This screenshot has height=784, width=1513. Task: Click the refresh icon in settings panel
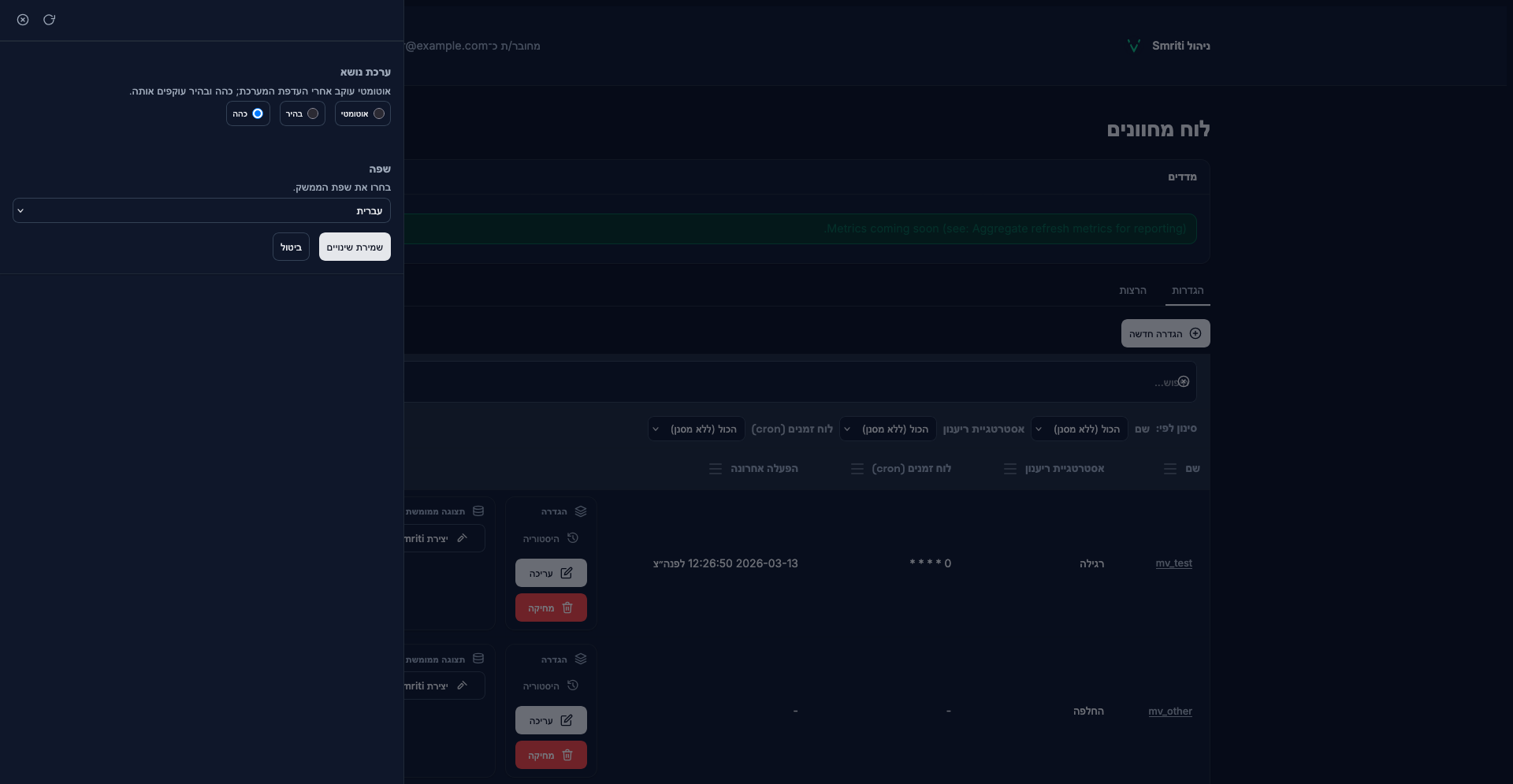point(49,20)
